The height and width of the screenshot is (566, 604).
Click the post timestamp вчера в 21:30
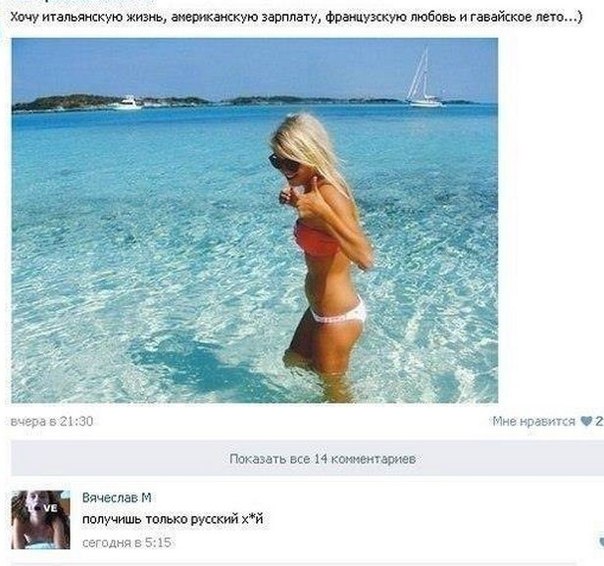(52, 421)
